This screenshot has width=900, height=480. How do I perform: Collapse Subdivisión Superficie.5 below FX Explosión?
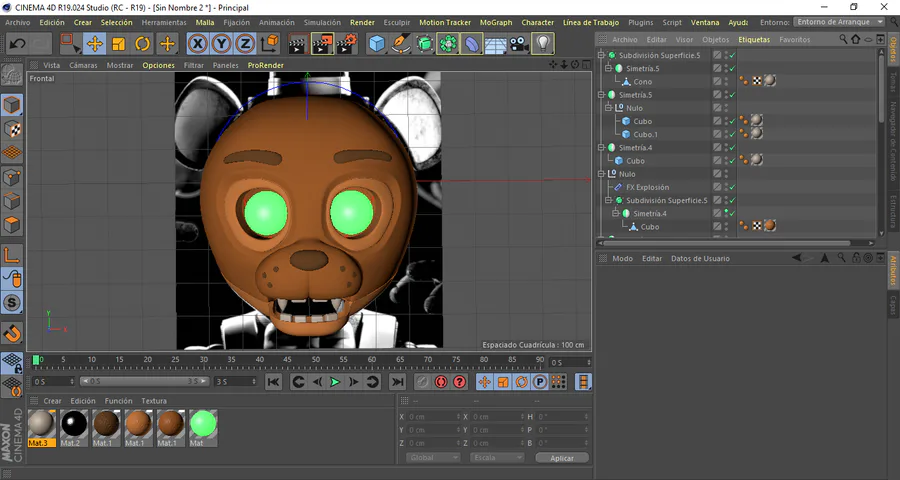click(x=609, y=200)
